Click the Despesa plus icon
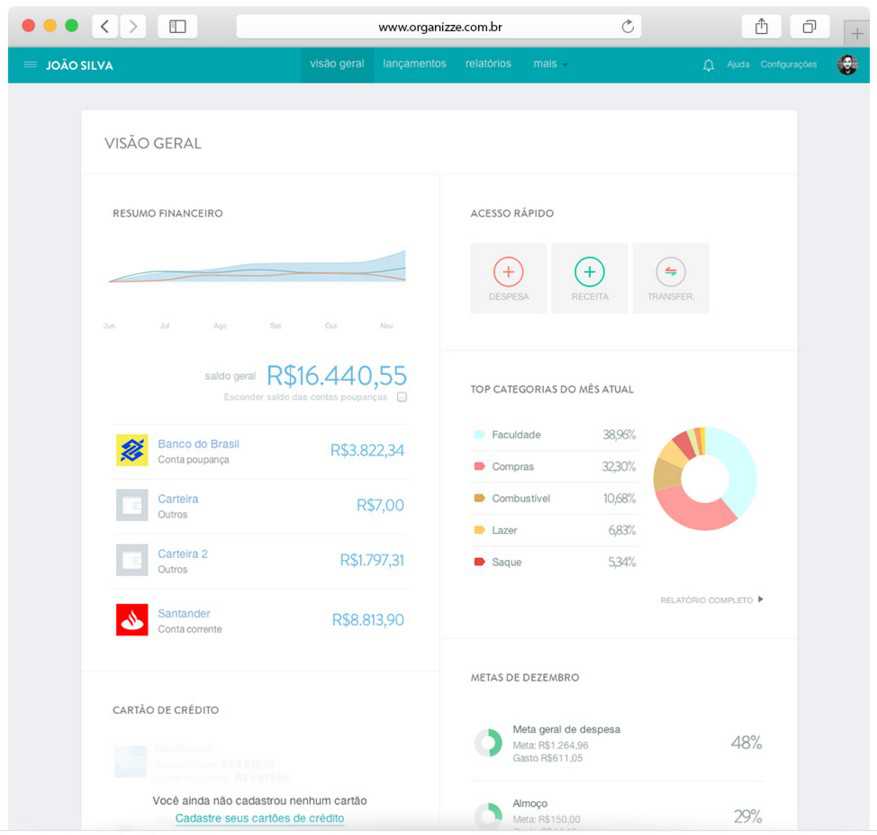Screen dimensions: 877x835 coord(508,272)
